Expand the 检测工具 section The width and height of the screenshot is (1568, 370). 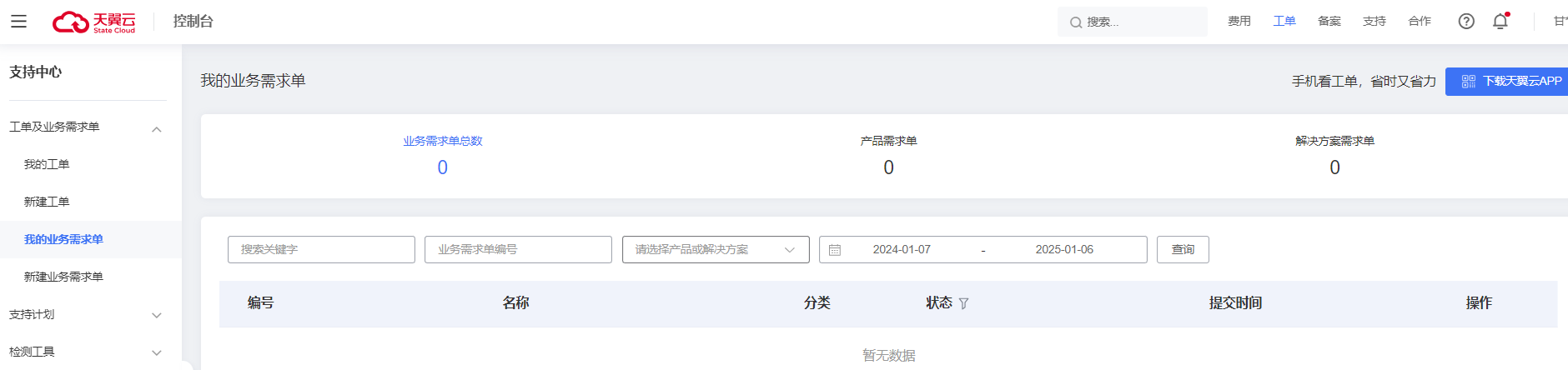[157, 352]
